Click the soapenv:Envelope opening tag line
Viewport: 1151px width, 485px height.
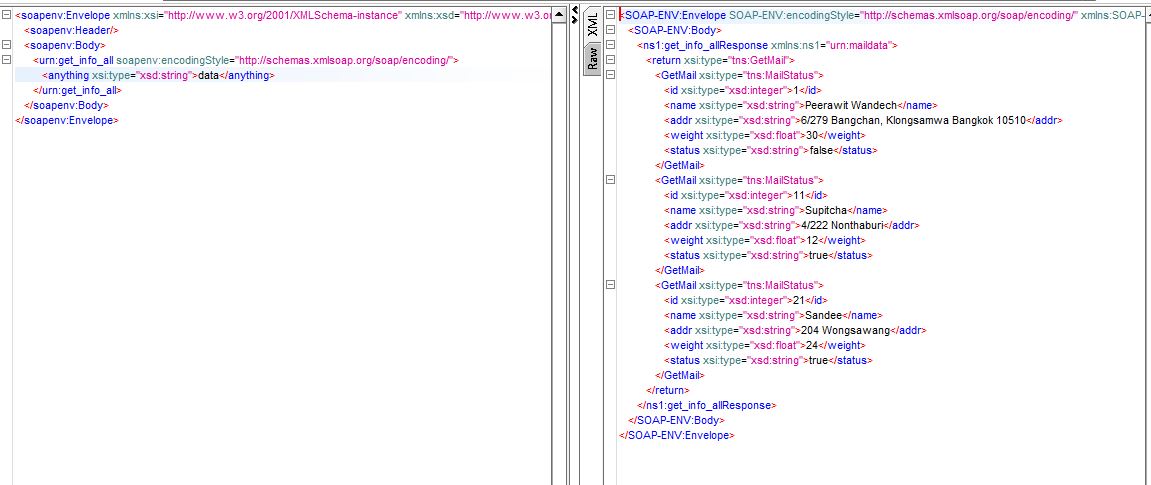point(283,15)
